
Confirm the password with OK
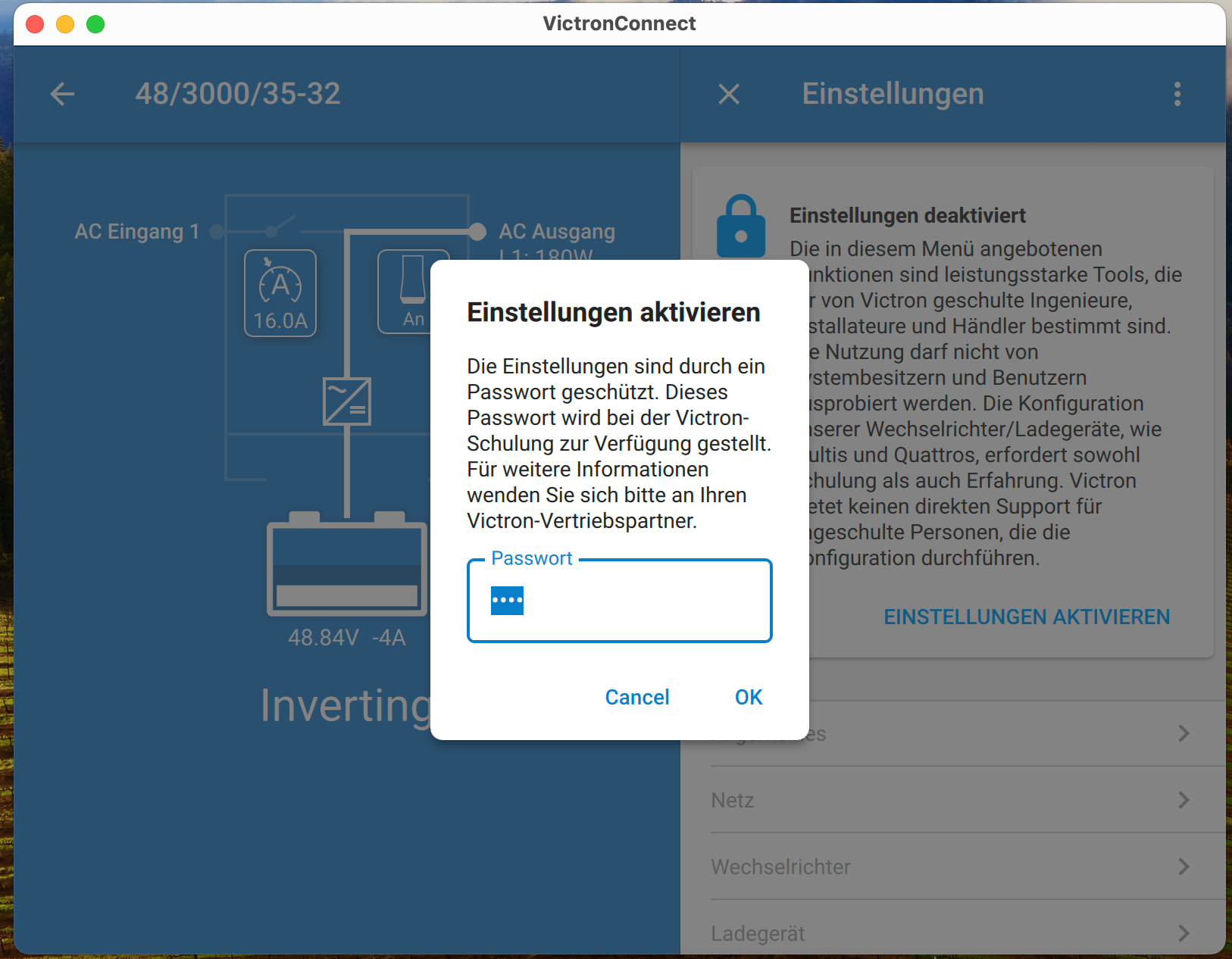point(749,697)
